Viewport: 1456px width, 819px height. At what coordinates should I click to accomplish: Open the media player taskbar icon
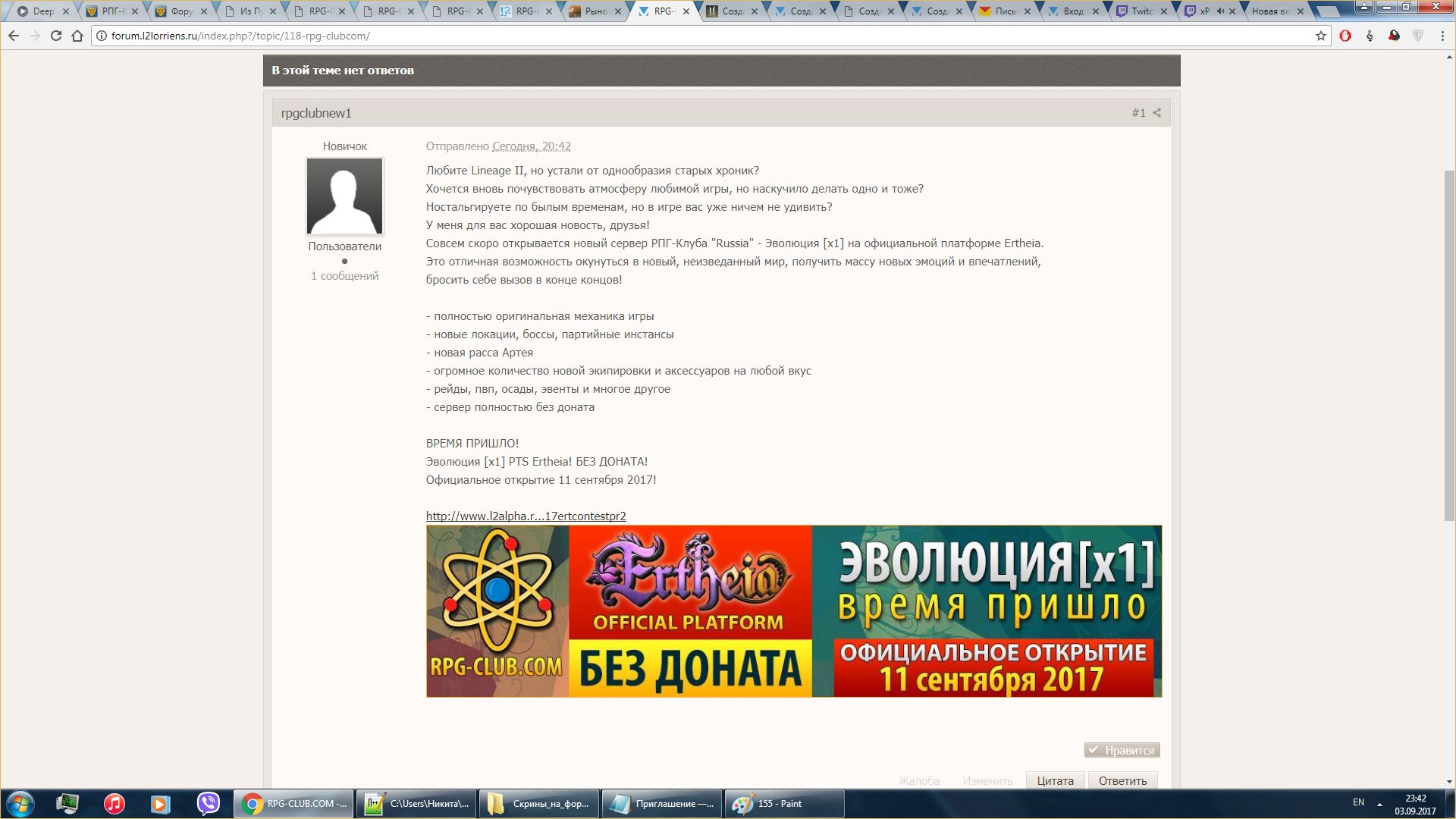[160, 804]
